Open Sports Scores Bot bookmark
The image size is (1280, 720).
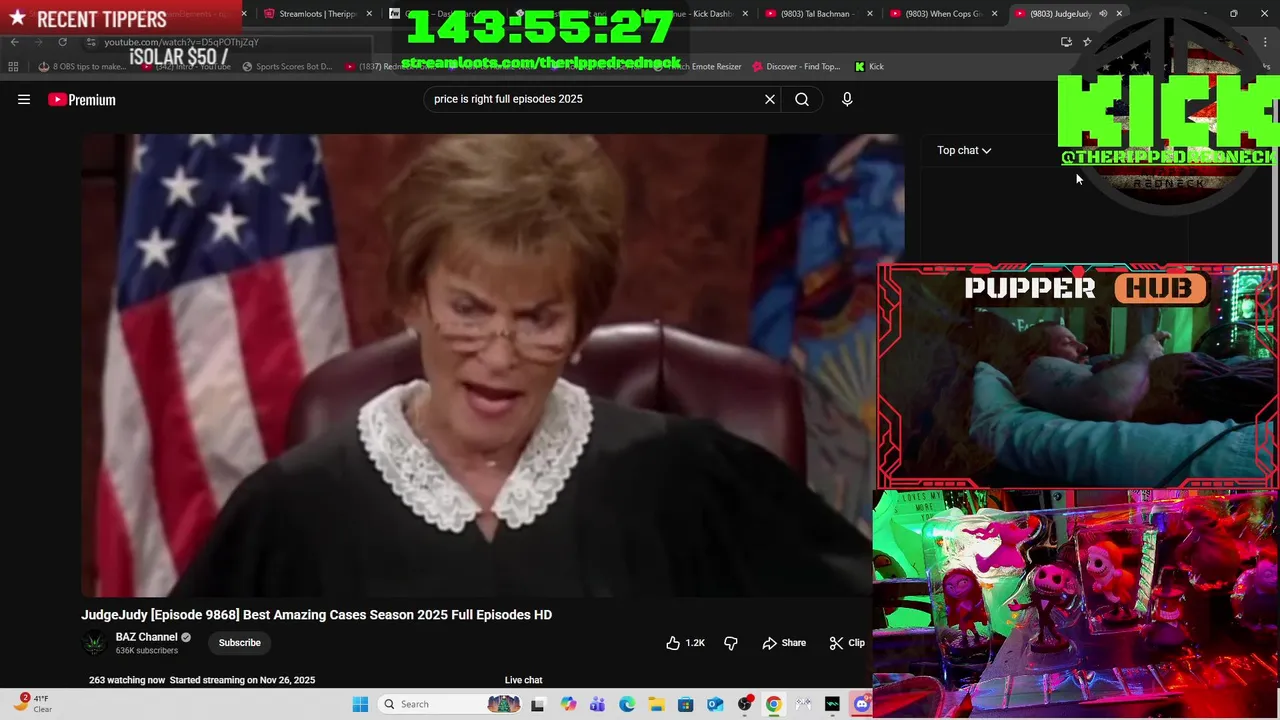[x=286, y=66]
